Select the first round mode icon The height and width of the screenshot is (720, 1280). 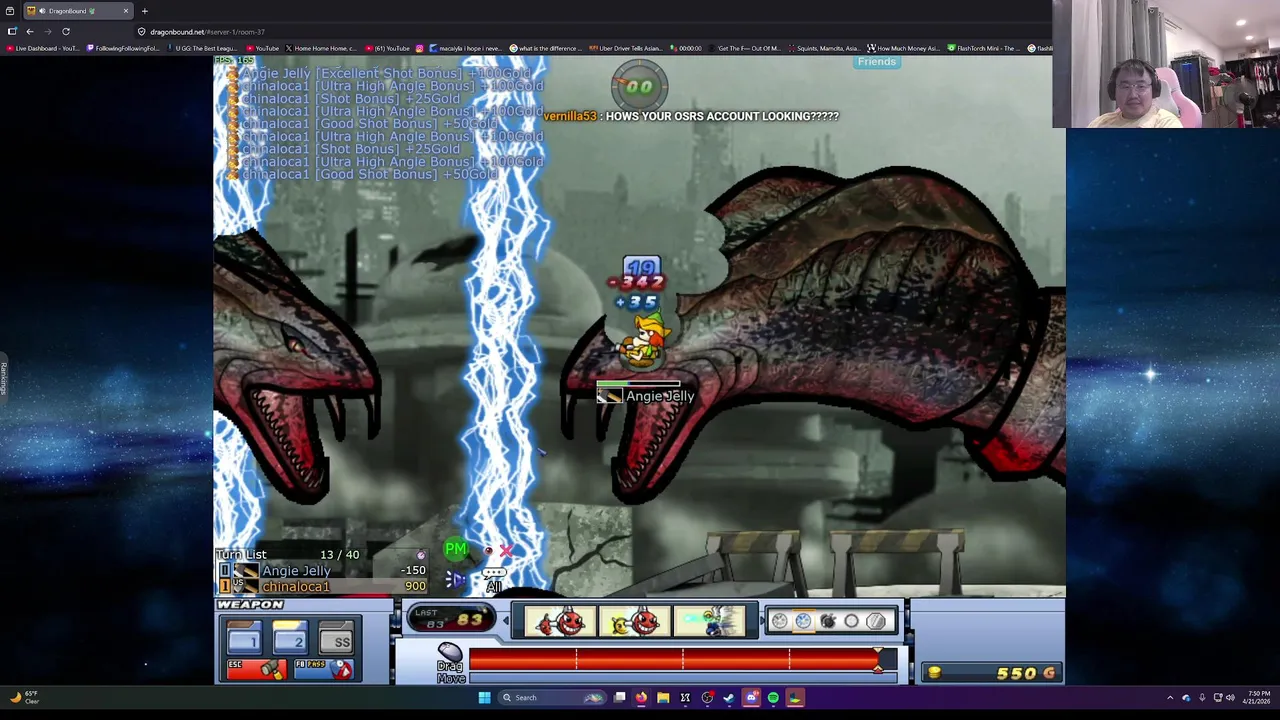[780, 621]
